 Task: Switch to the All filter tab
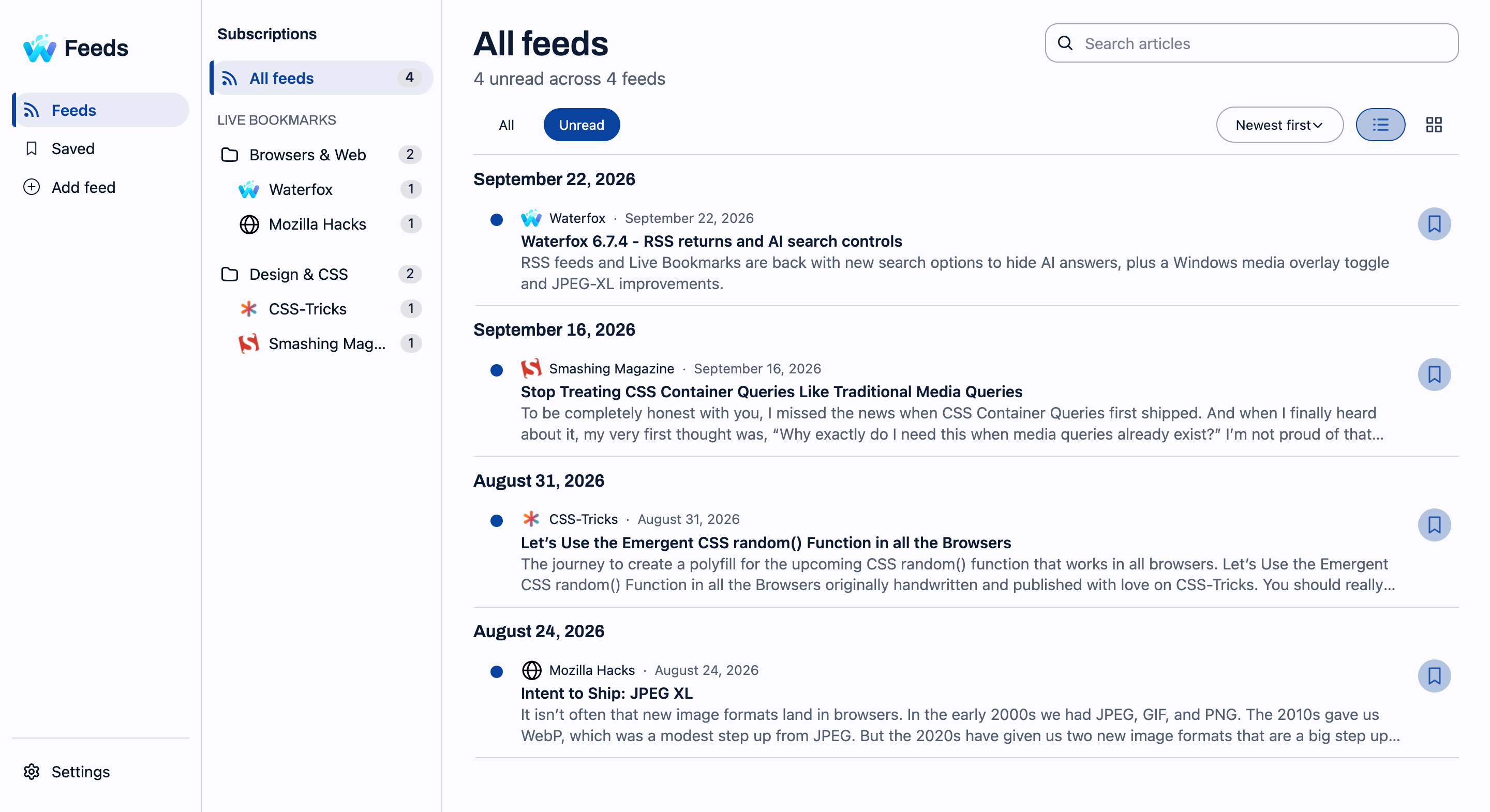(x=506, y=125)
